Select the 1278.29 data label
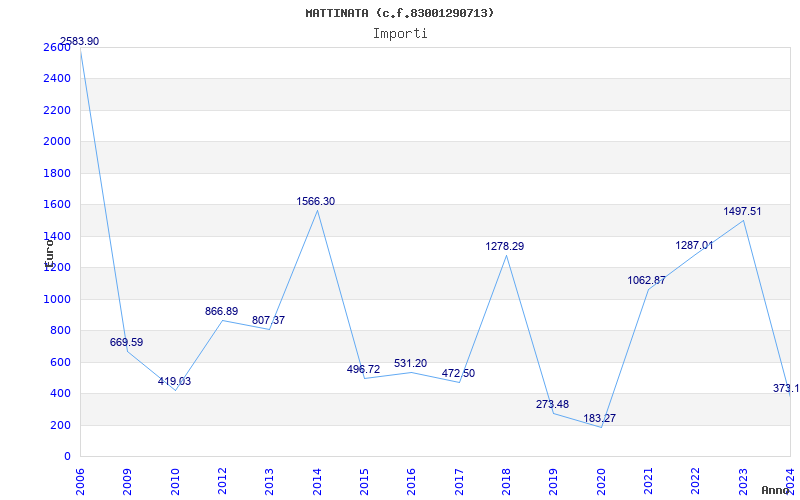The height and width of the screenshot is (500, 800). 505,246
